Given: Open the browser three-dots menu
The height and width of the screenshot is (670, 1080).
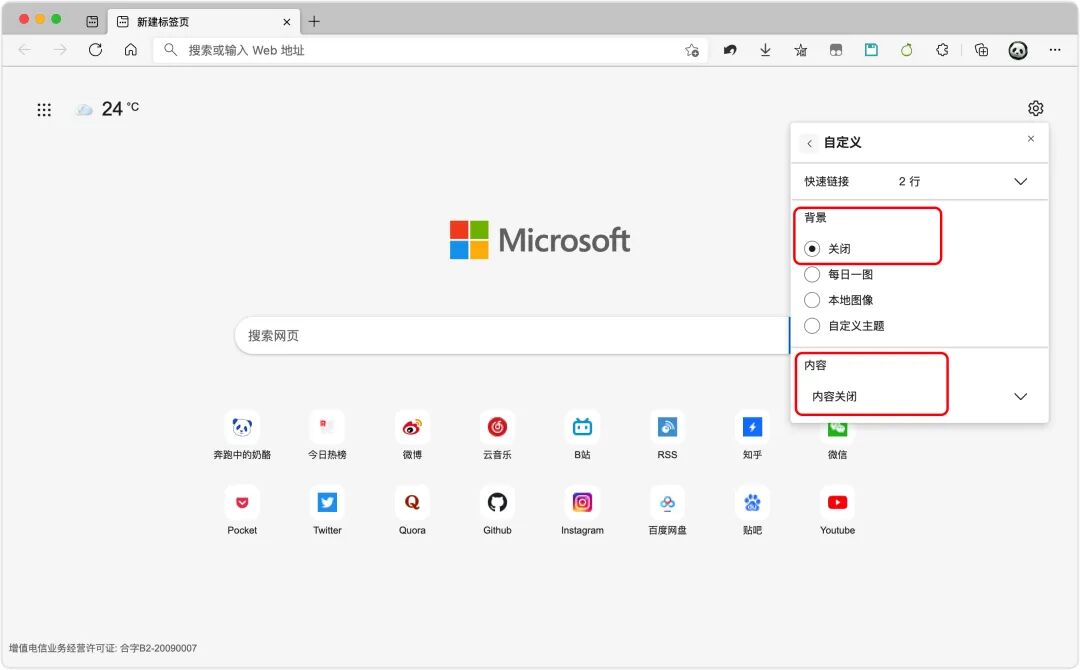Looking at the screenshot, I should [1055, 50].
